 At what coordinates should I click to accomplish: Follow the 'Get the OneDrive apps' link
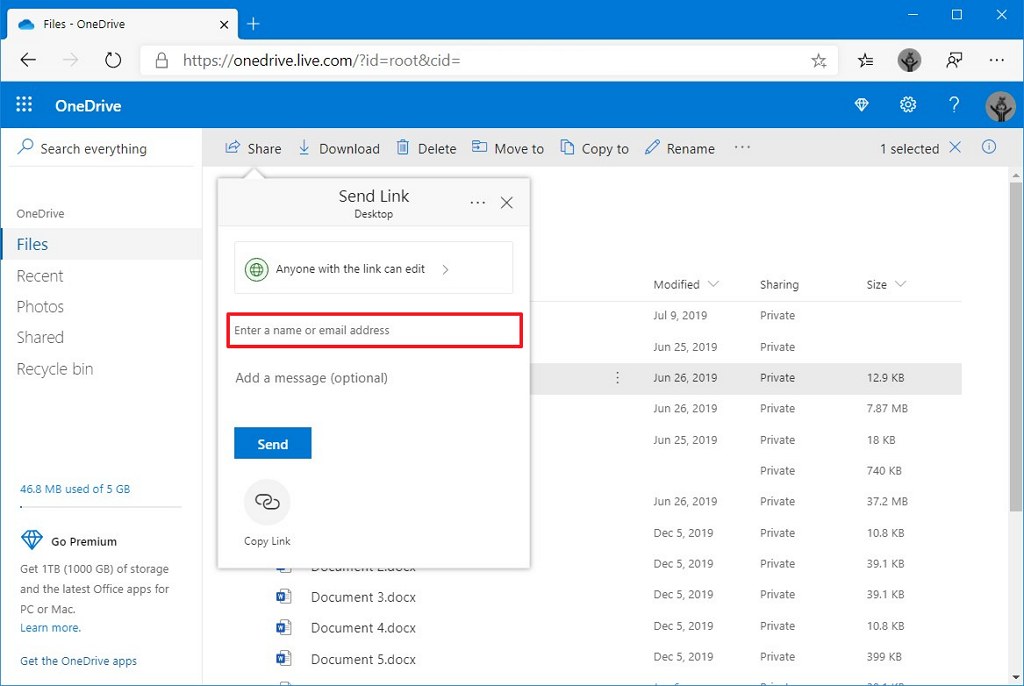(x=78, y=661)
